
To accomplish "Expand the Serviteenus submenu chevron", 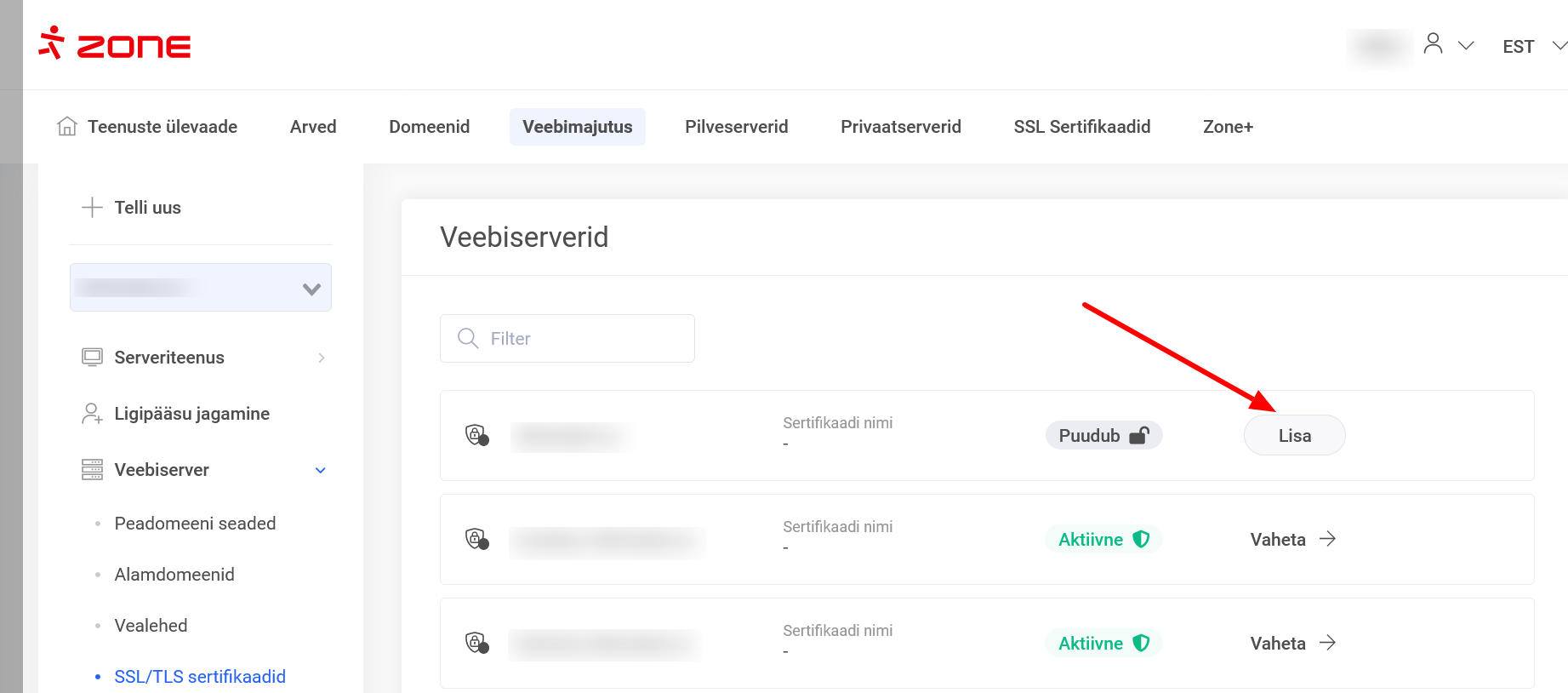I will coord(321,358).
